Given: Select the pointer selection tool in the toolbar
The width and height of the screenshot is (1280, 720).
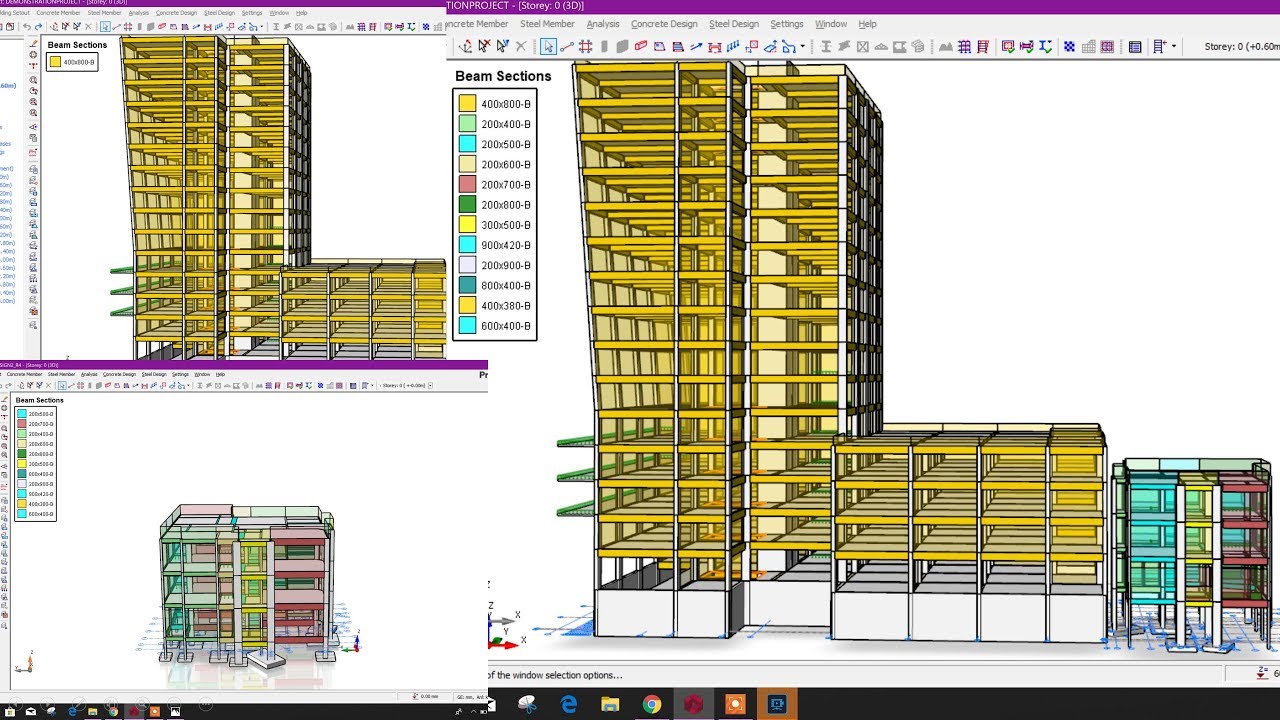Looking at the screenshot, I should click(548, 47).
